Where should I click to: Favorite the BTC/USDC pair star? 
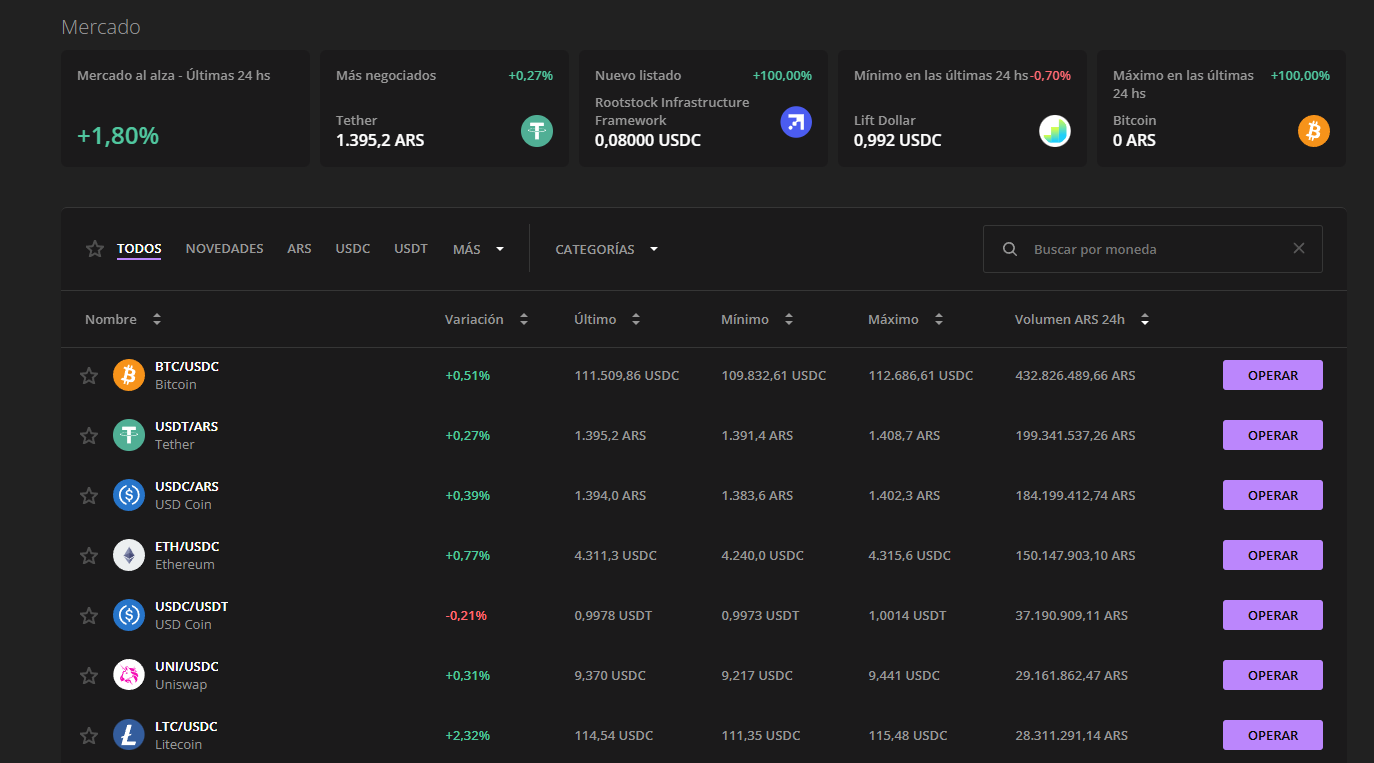coord(89,376)
